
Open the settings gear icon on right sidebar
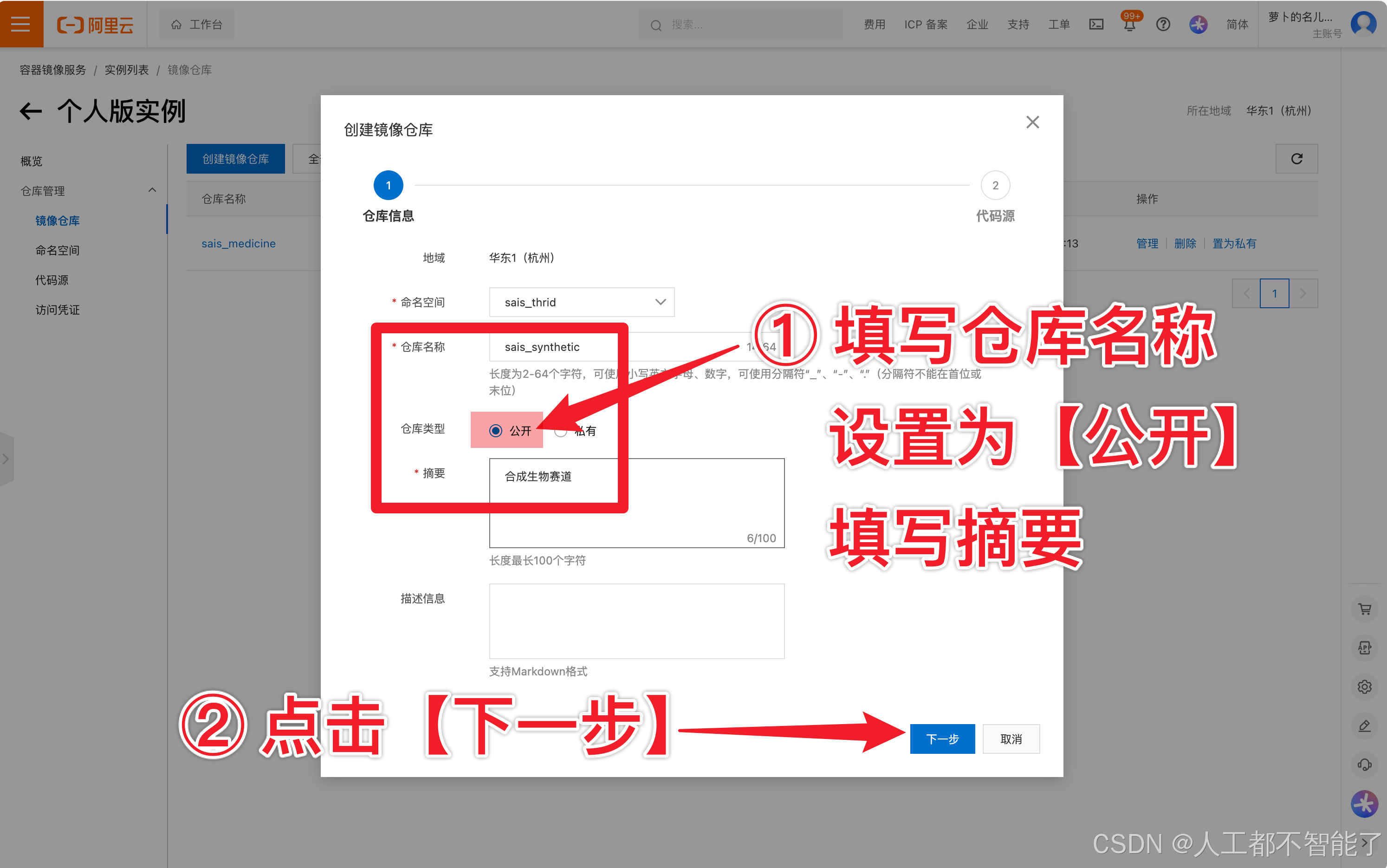click(1365, 687)
